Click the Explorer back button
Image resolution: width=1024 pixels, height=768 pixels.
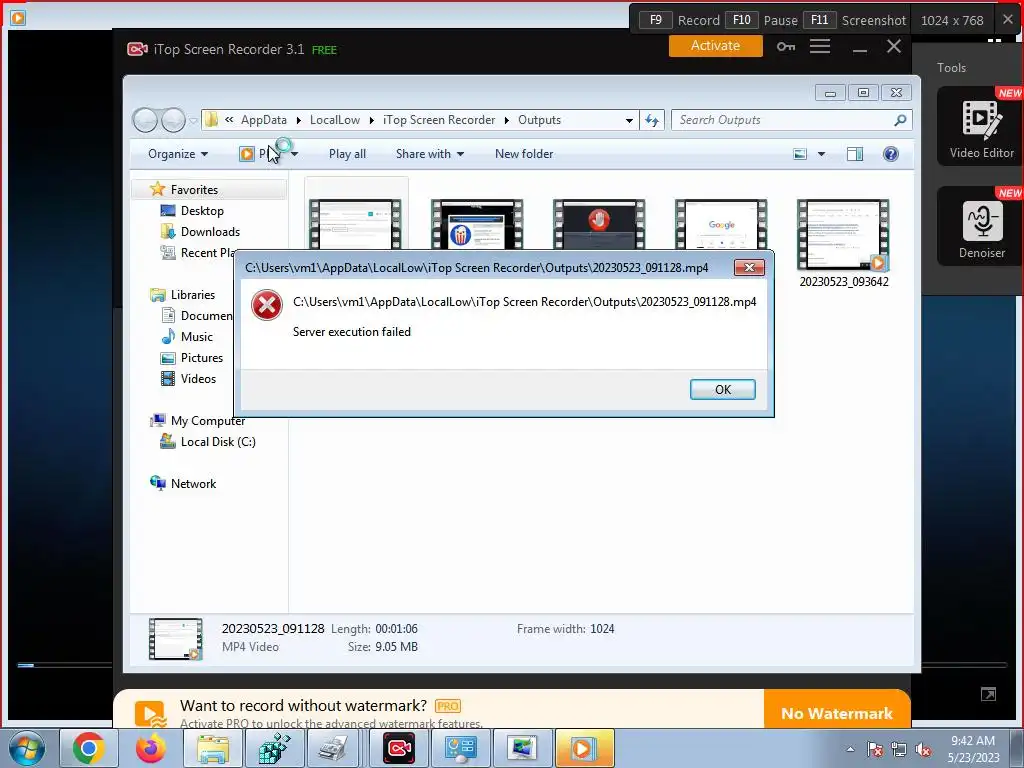pos(145,120)
